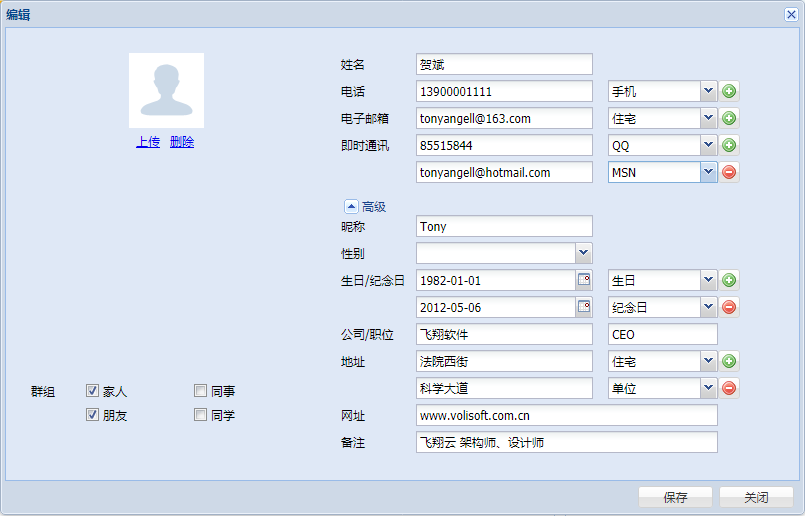Collapse the 高级 advanced section
This screenshot has width=805, height=516.
(351, 206)
